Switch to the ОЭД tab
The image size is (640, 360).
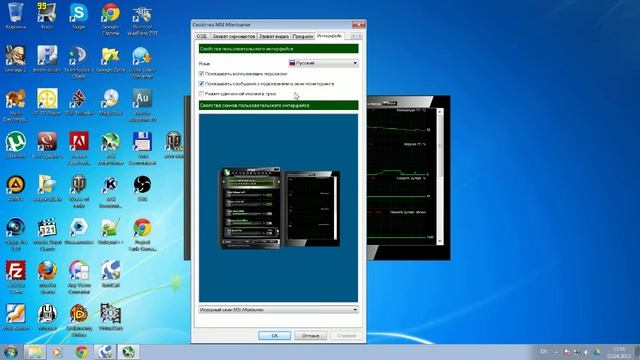(202, 36)
